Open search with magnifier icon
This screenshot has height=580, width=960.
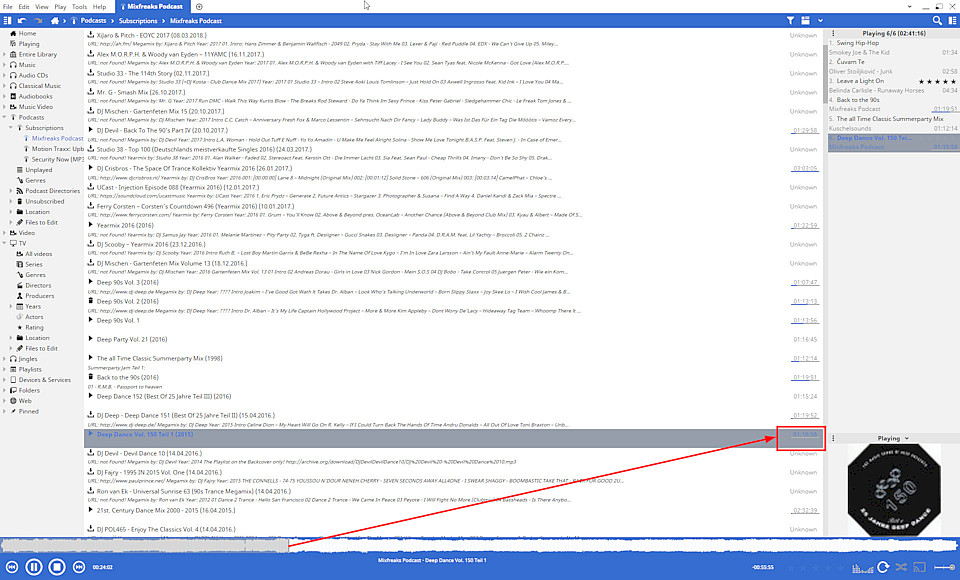(937, 20)
